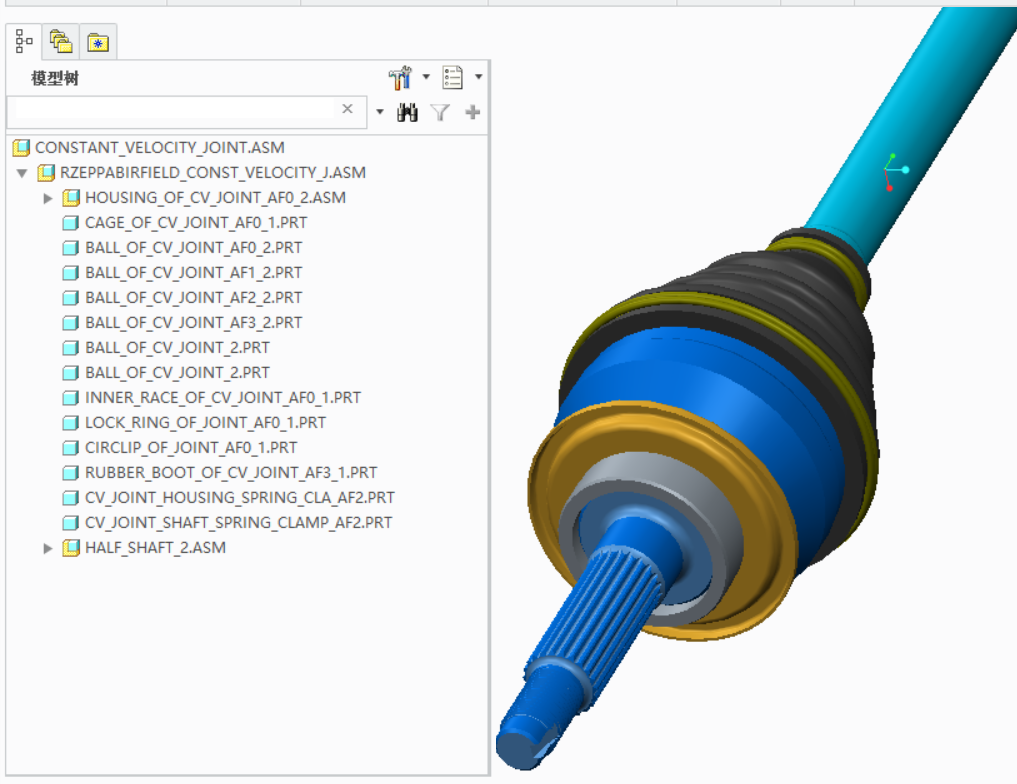The image size is (1017, 784).
Task: Select INNER_RACE_OF_CV_JOINT_AF0_1.PRT
Action: coord(223,398)
